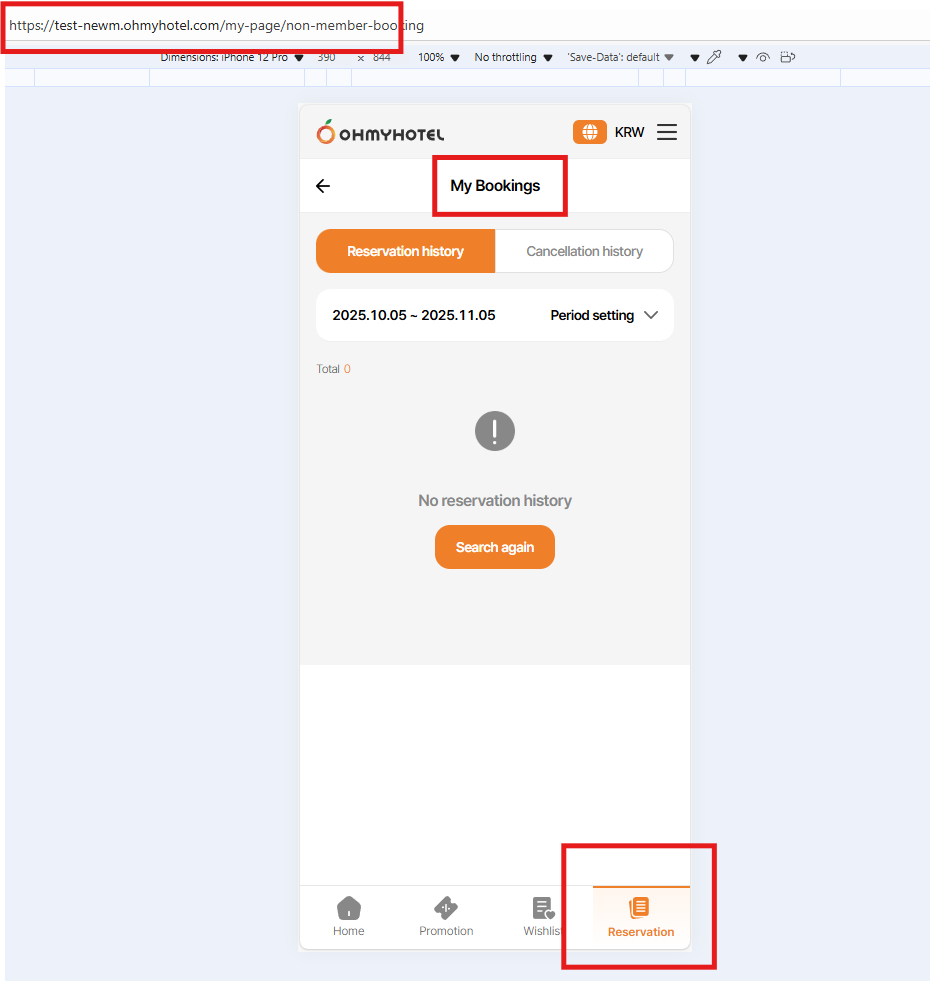
Task: Open the hamburger menu icon
Action: coord(667,132)
